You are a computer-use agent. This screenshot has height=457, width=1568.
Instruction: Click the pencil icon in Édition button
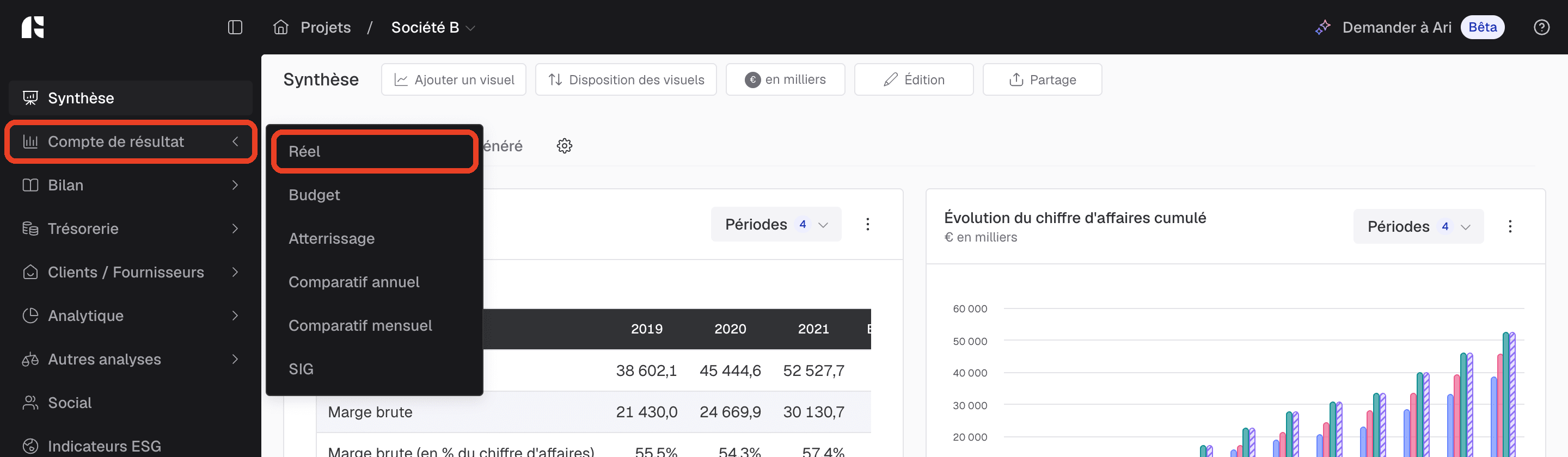pos(891,80)
